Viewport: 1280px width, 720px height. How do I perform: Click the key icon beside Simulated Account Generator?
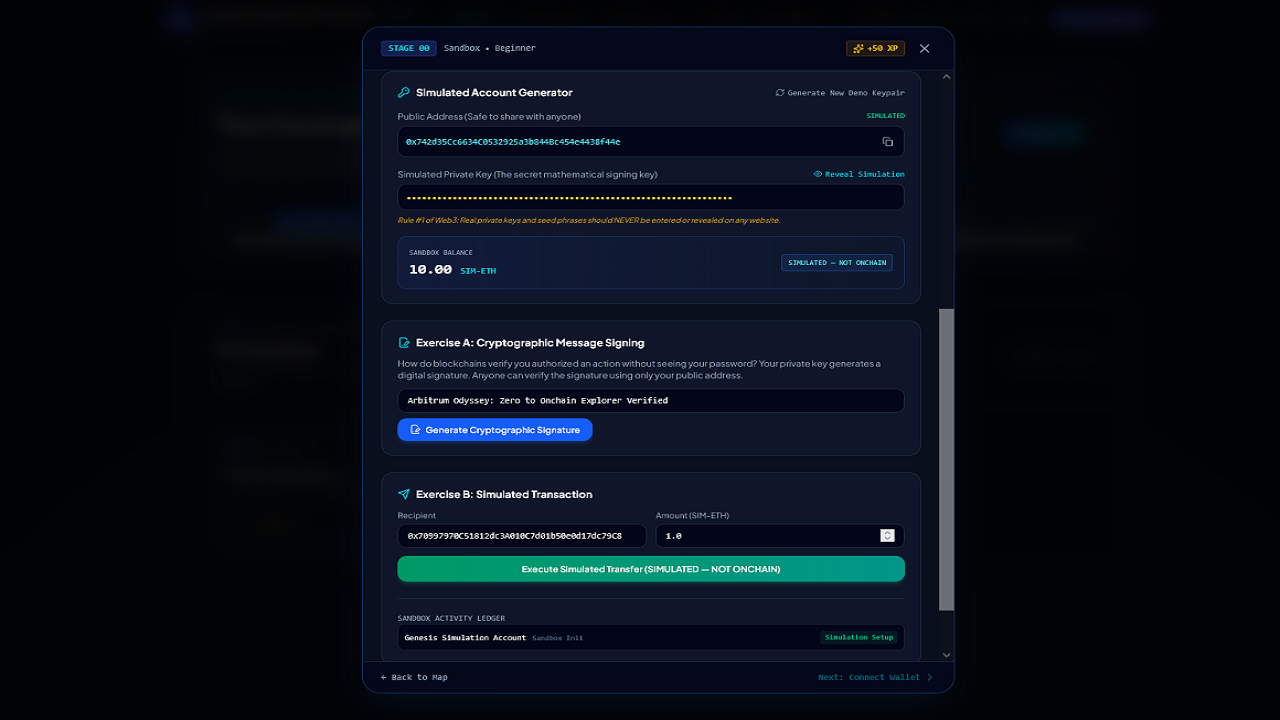[x=404, y=92]
